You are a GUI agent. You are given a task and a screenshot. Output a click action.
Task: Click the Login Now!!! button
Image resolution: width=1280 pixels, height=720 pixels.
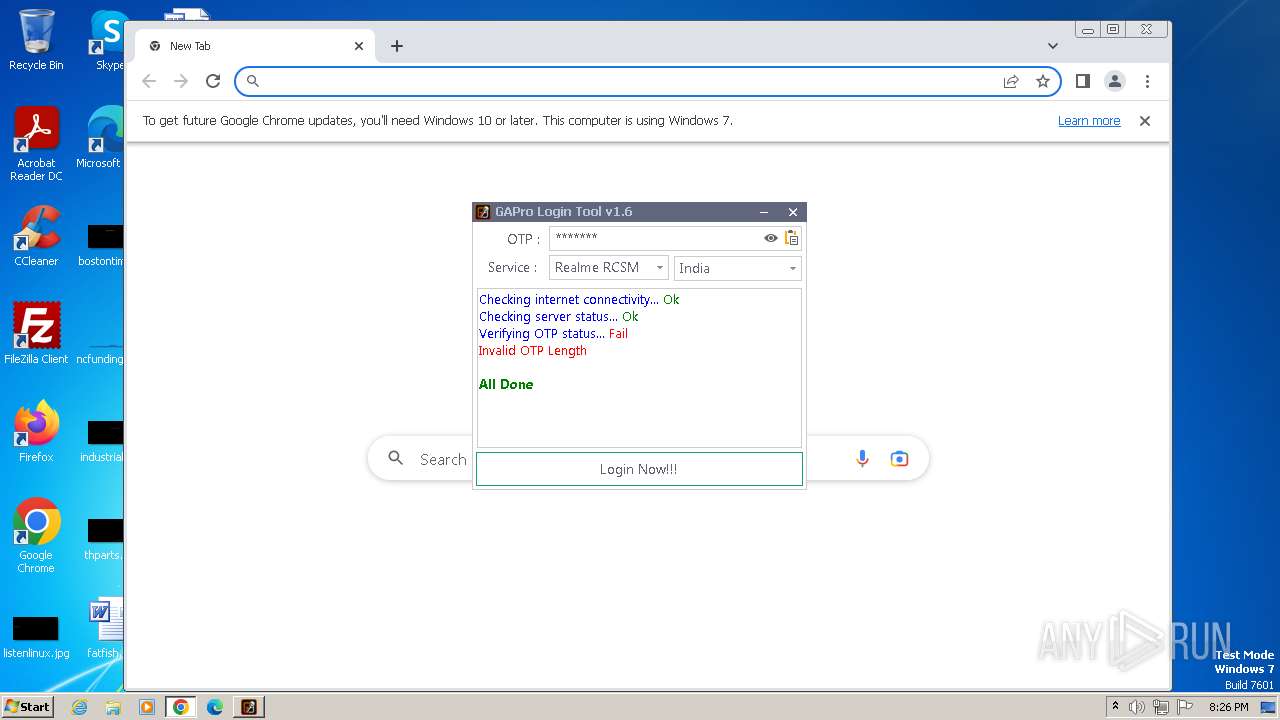639,469
